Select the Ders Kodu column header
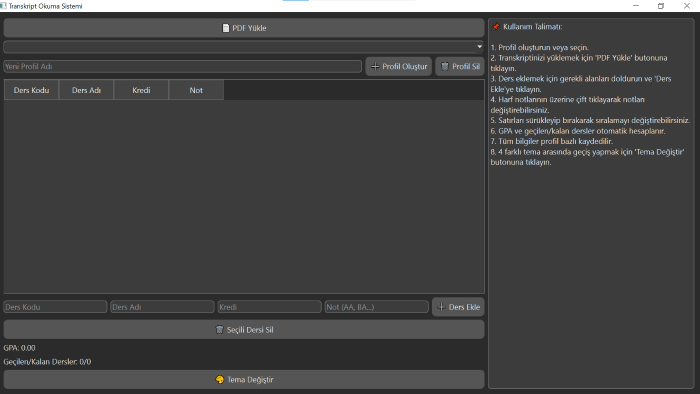 click(x=31, y=90)
